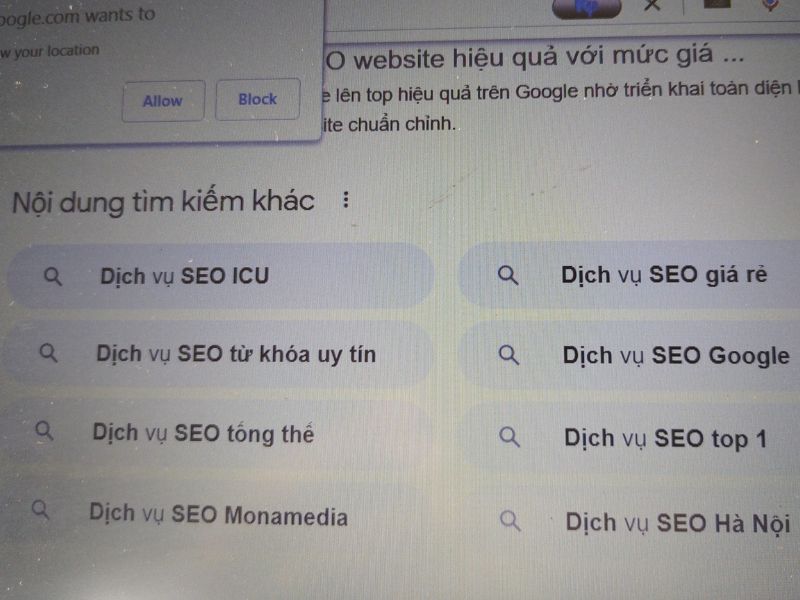Select the related search Dịch vụ SEO ICU

pyautogui.click(x=184, y=276)
